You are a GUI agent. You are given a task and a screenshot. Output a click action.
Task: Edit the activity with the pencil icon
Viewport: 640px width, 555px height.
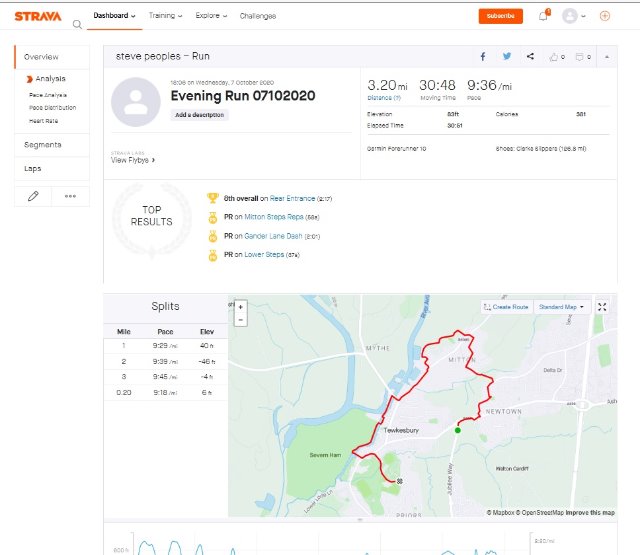coord(33,196)
